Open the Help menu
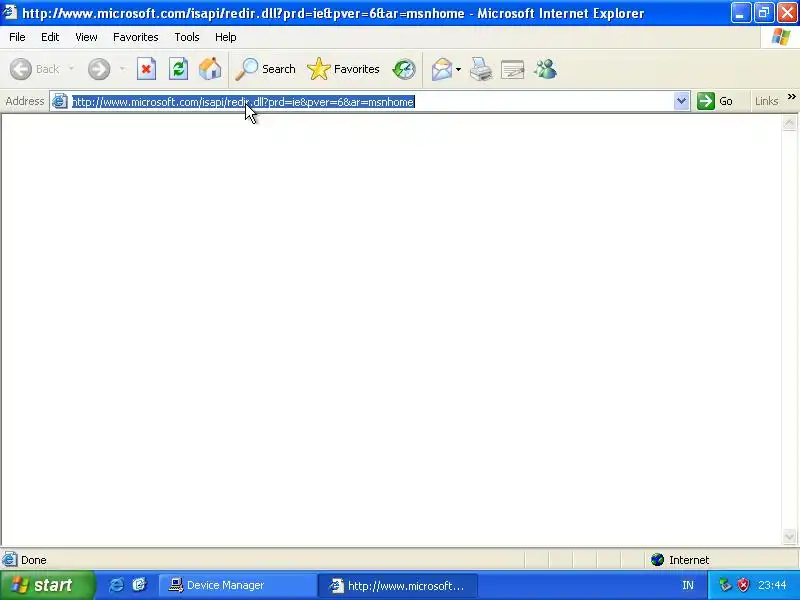Image resolution: width=800 pixels, height=600 pixels. click(x=225, y=37)
